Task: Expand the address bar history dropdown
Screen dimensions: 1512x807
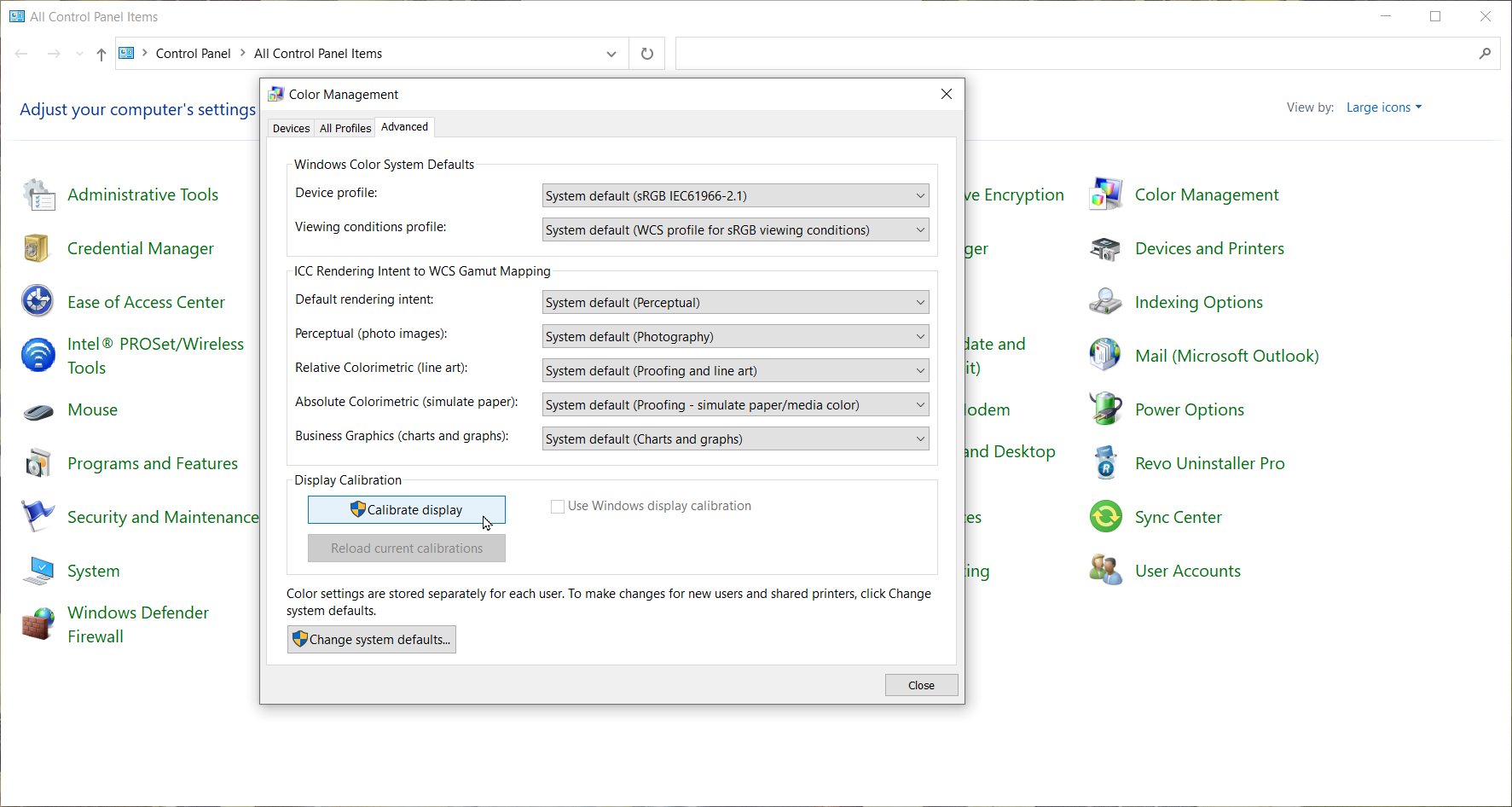Action: (x=611, y=54)
